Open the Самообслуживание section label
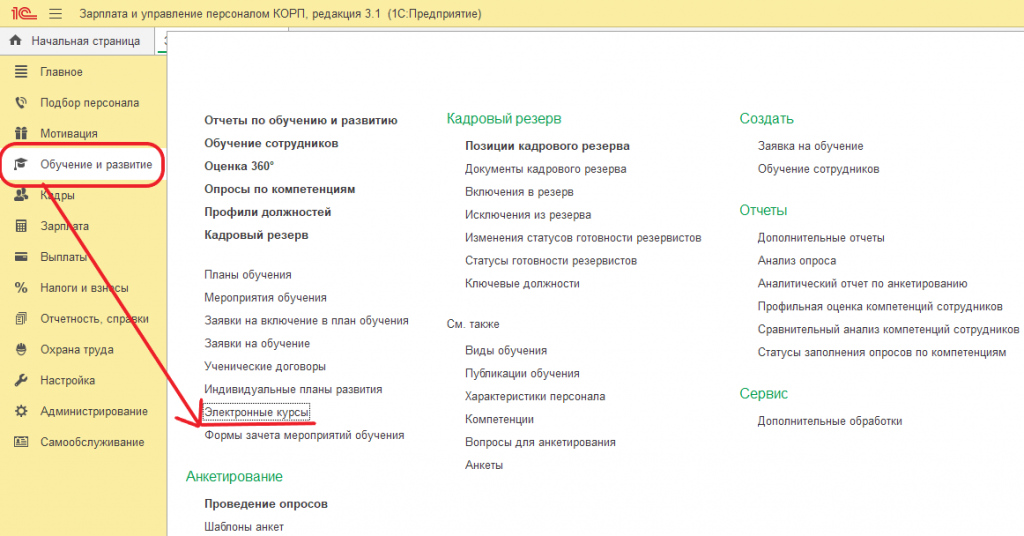Image resolution: width=1024 pixels, height=536 pixels. (92, 442)
